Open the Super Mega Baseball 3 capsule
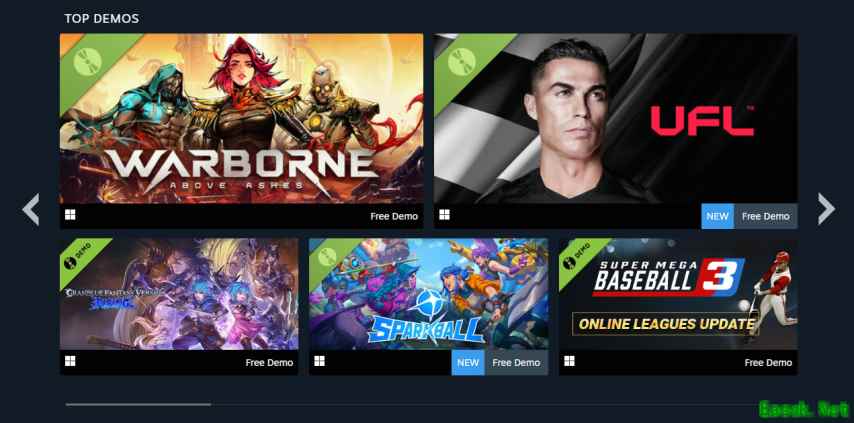Screen dimensions: 854x423 coord(678,294)
